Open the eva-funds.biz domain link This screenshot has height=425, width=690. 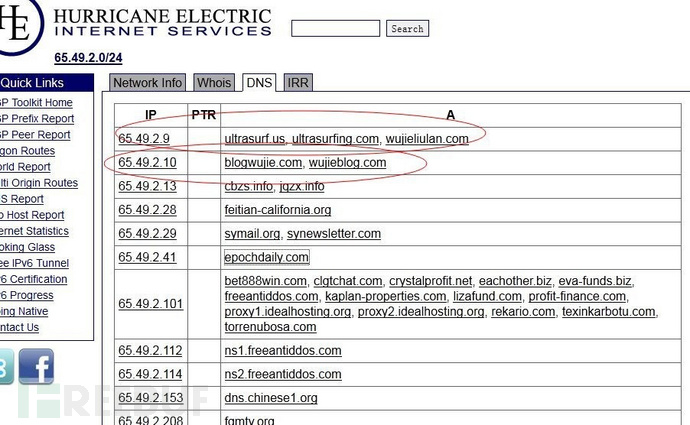coord(595,281)
